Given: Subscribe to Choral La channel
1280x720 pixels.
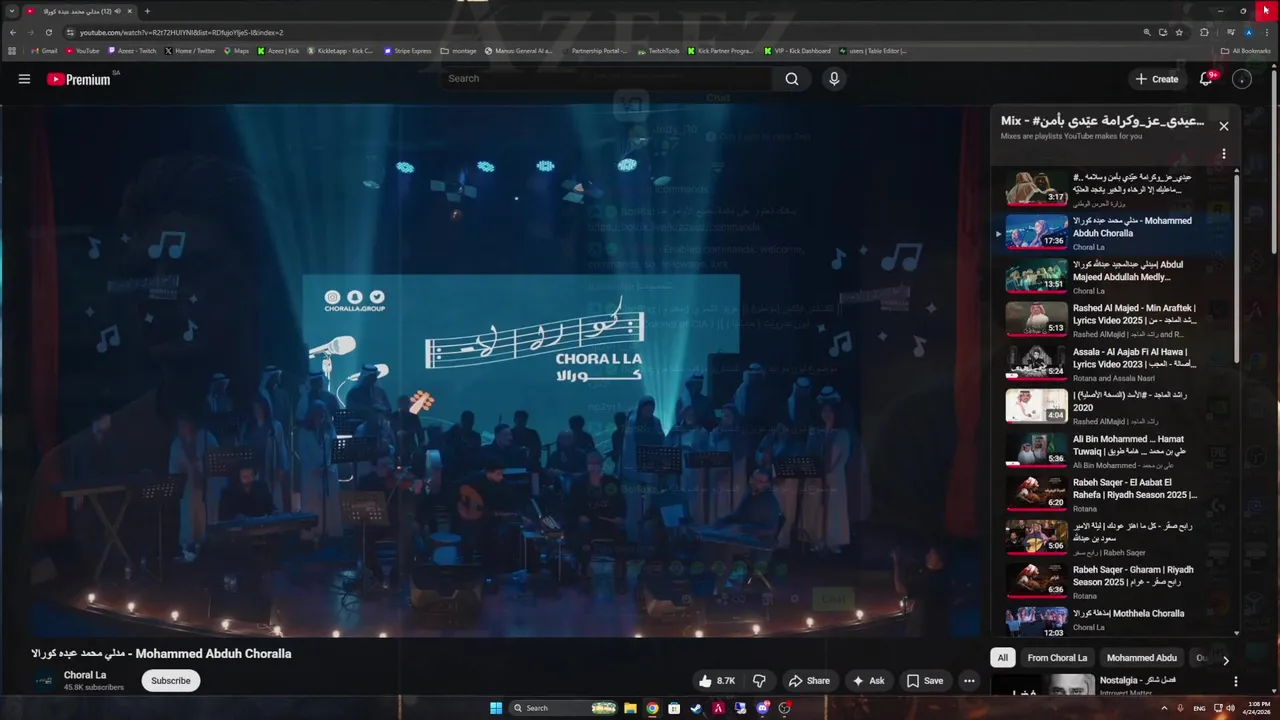Looking at the screenshot, I should (x=170, y=681).
